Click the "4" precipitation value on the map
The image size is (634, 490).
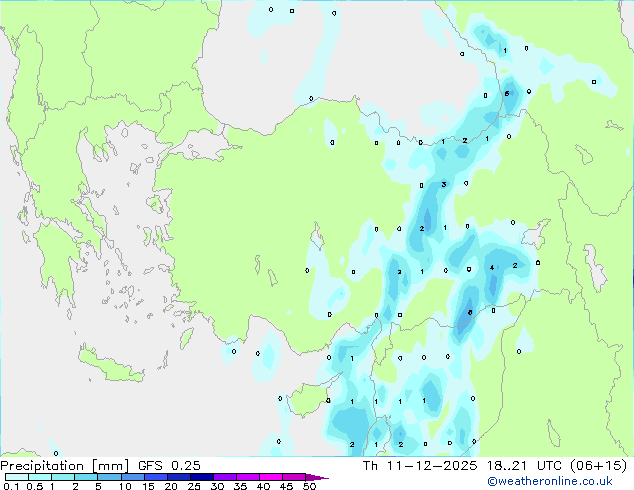492,268
